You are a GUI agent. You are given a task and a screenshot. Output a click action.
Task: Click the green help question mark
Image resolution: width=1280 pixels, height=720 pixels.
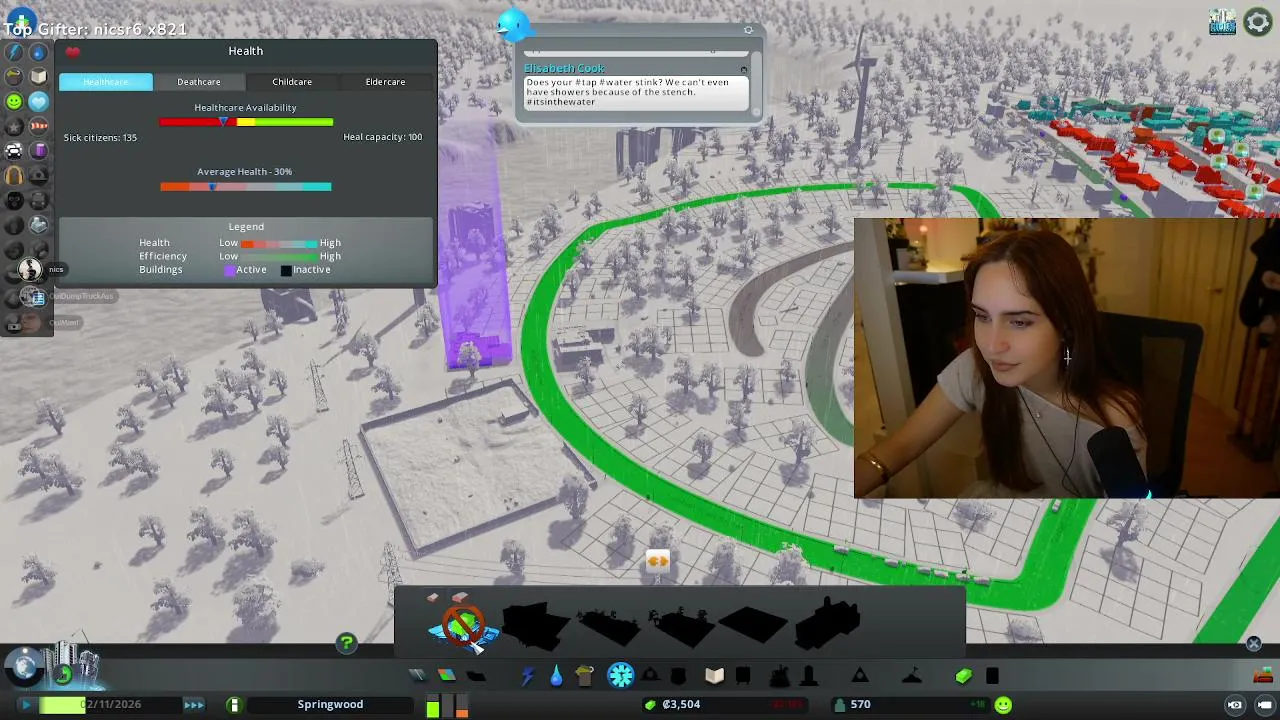click(346, 643)
